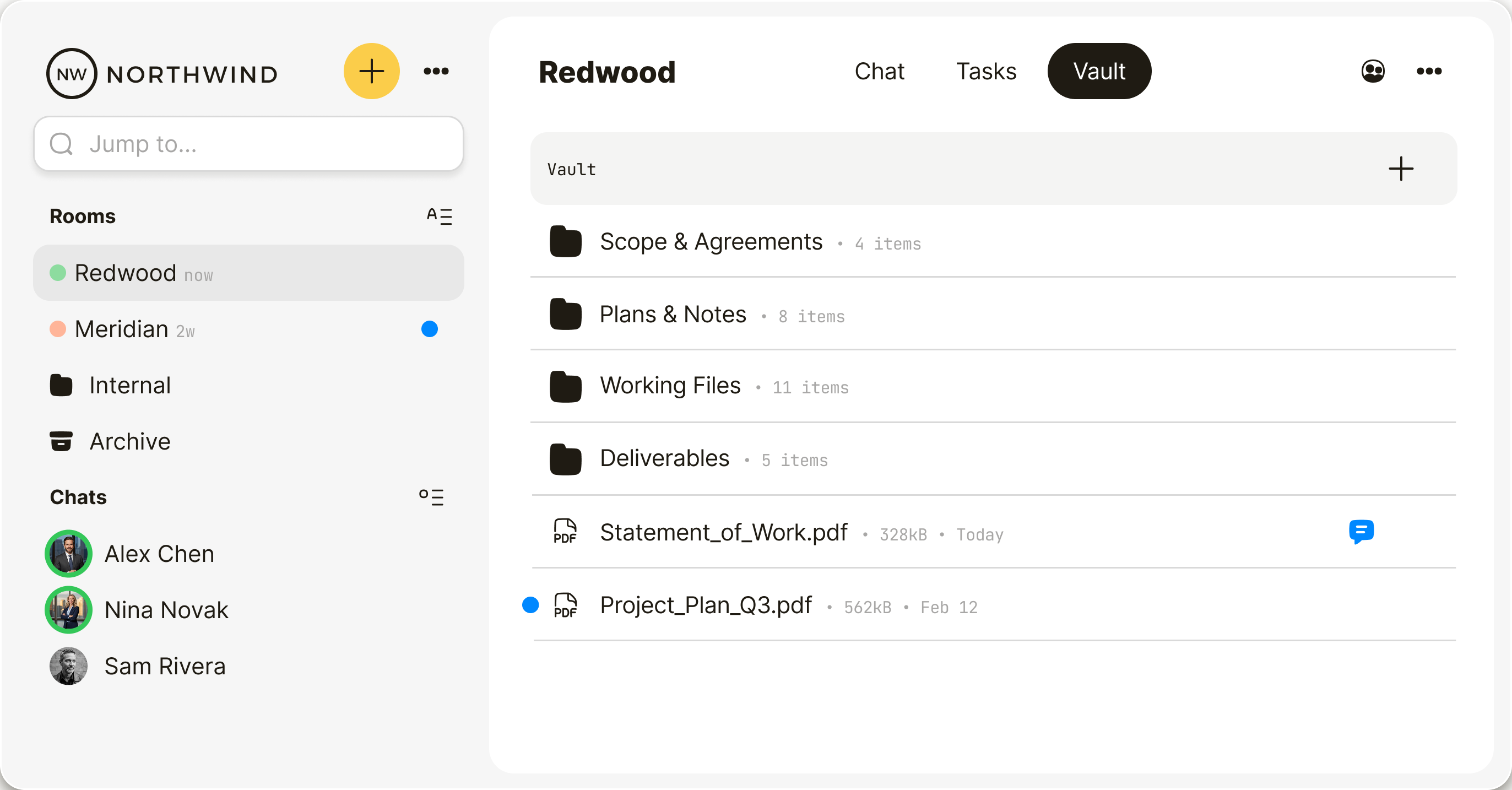Open sidebar more options ellipsis menu
The width and height of the screenshot is (1512, 790).
click(436, 72)
